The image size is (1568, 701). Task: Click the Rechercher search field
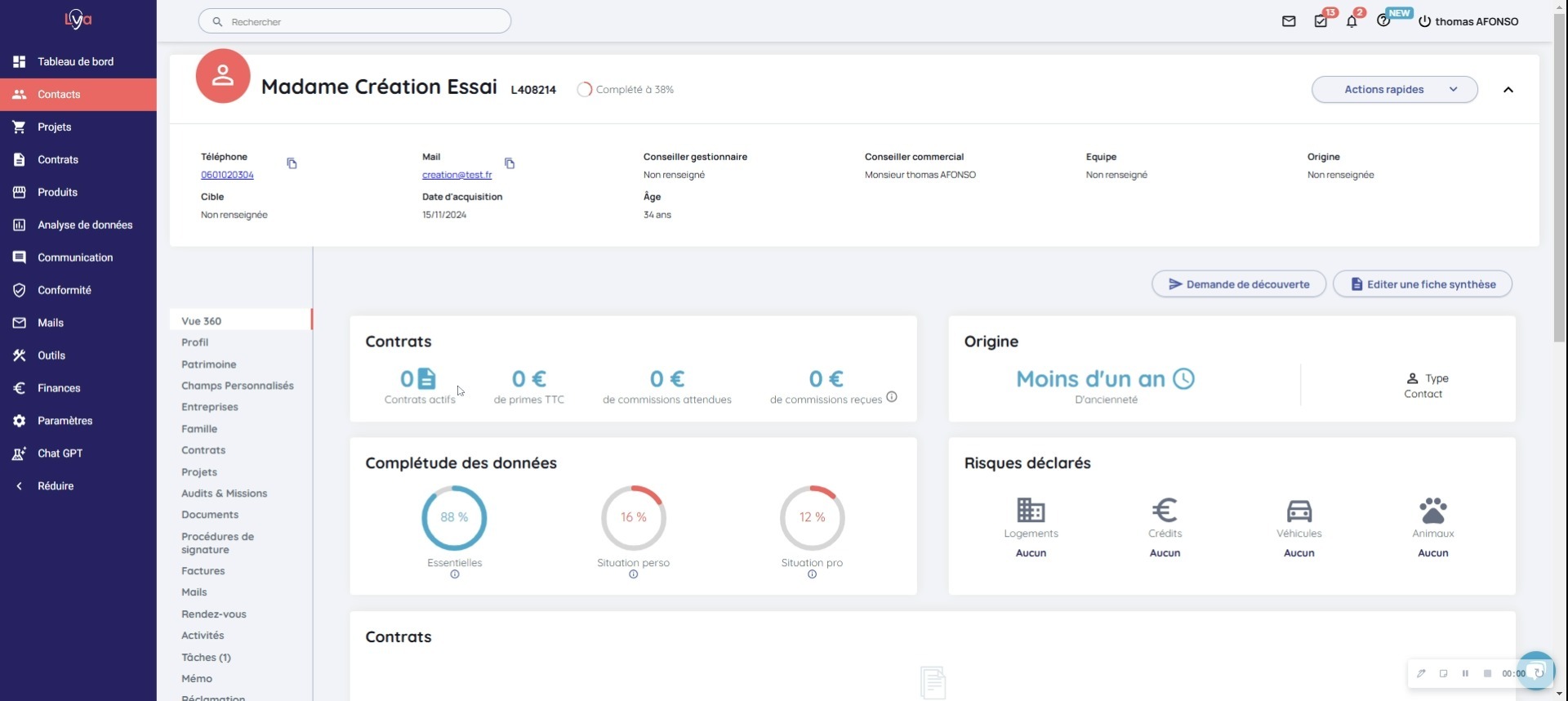click(x=354, y=21)
